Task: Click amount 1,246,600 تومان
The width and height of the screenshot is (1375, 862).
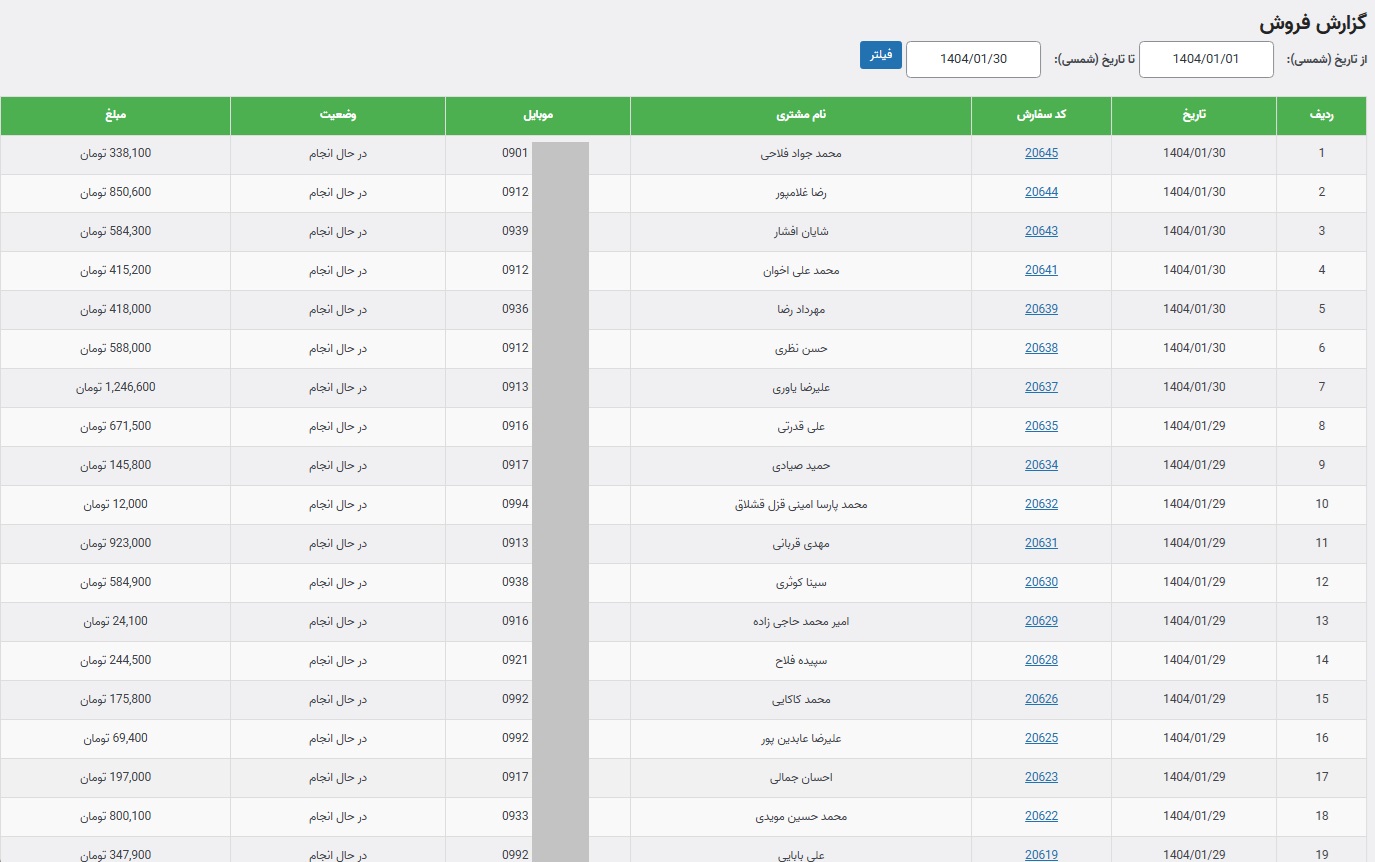Action: pyautogui.click(x=115, y=388)
